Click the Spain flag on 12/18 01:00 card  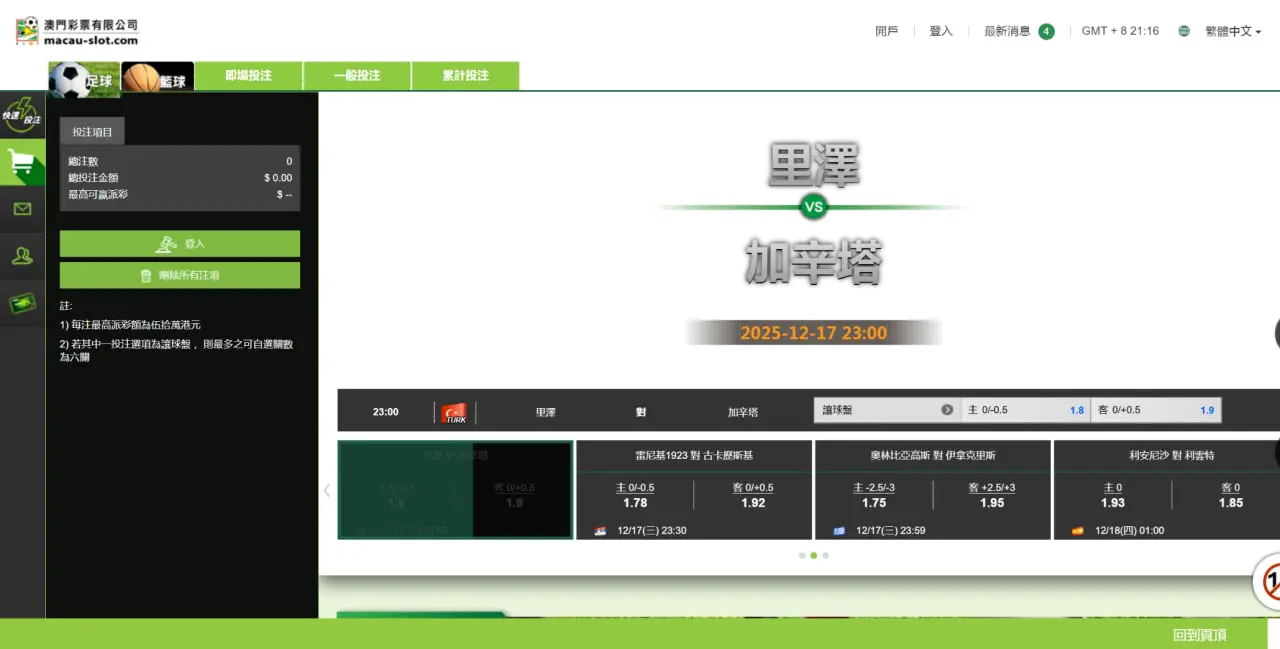1078,531
